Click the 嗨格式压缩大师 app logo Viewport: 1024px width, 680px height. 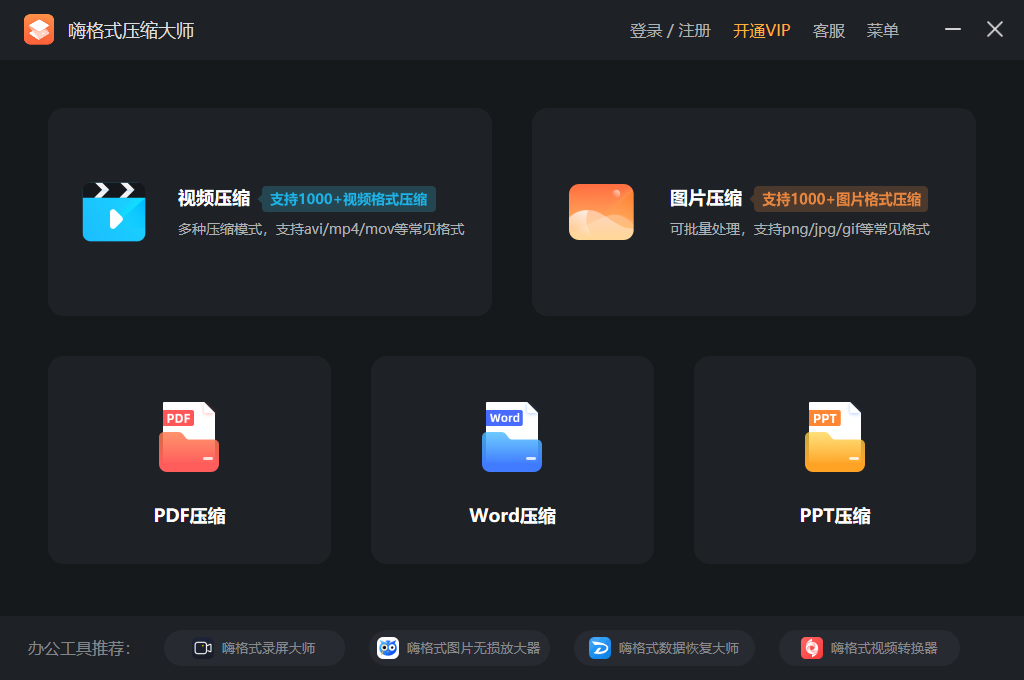click(x=38, y=29)
